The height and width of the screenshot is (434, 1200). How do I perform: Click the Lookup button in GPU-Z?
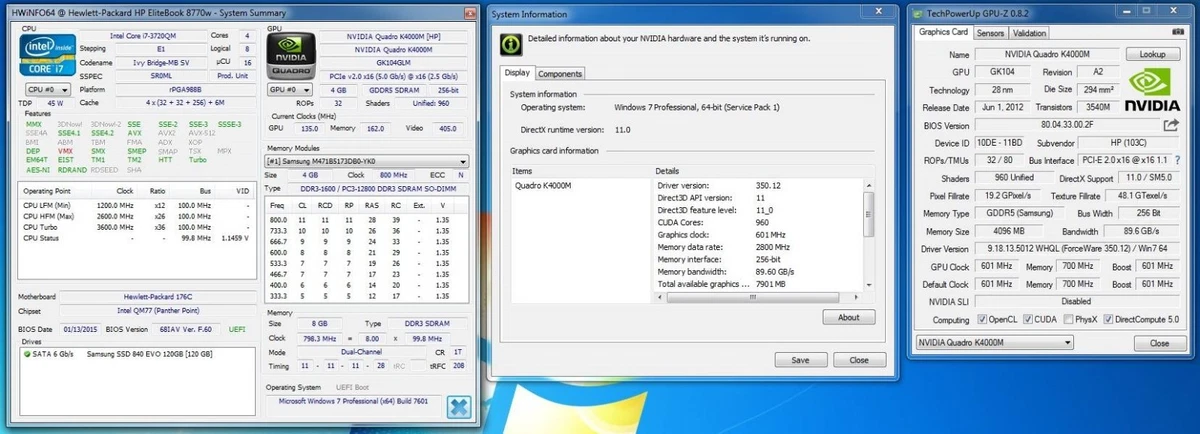(x=1152, y=54)
